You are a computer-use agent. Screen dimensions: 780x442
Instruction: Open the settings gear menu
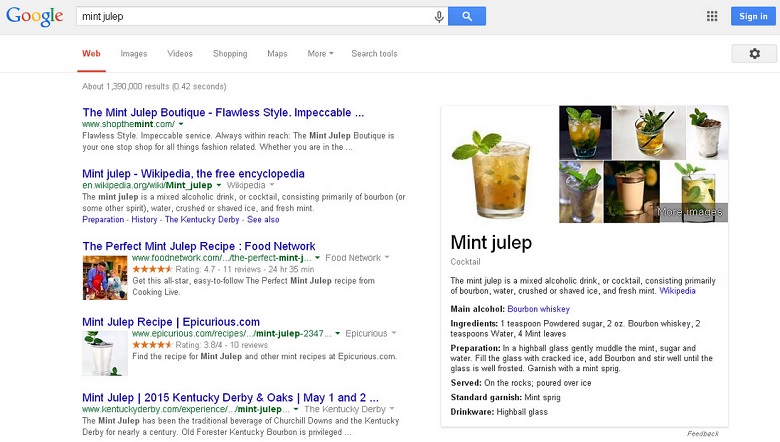pos(754,53)
